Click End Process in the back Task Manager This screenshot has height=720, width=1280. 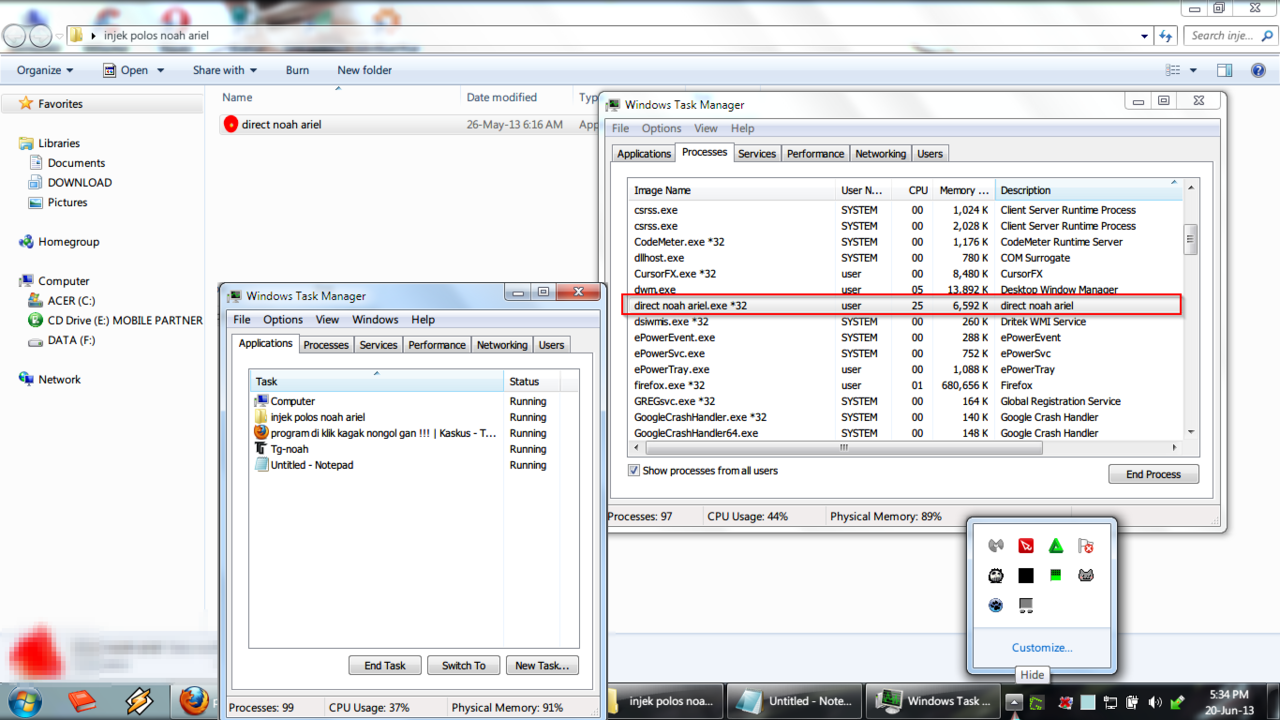(x=1153, y=474)
